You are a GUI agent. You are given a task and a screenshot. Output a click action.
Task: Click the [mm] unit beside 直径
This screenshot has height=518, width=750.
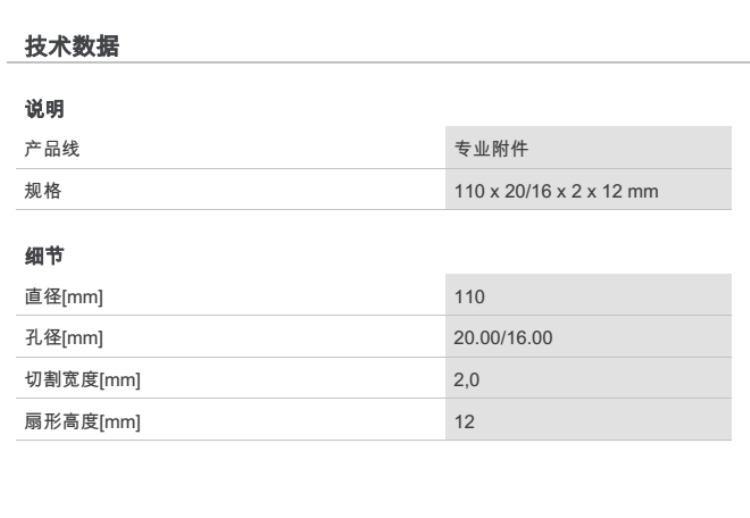83,297
